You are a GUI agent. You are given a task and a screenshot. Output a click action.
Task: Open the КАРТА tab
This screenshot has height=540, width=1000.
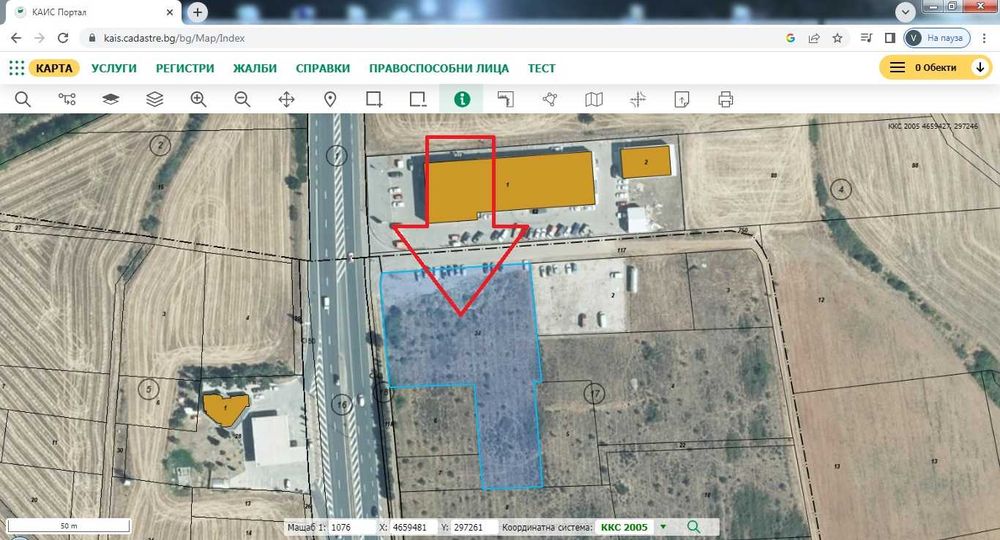pos(54,68)
